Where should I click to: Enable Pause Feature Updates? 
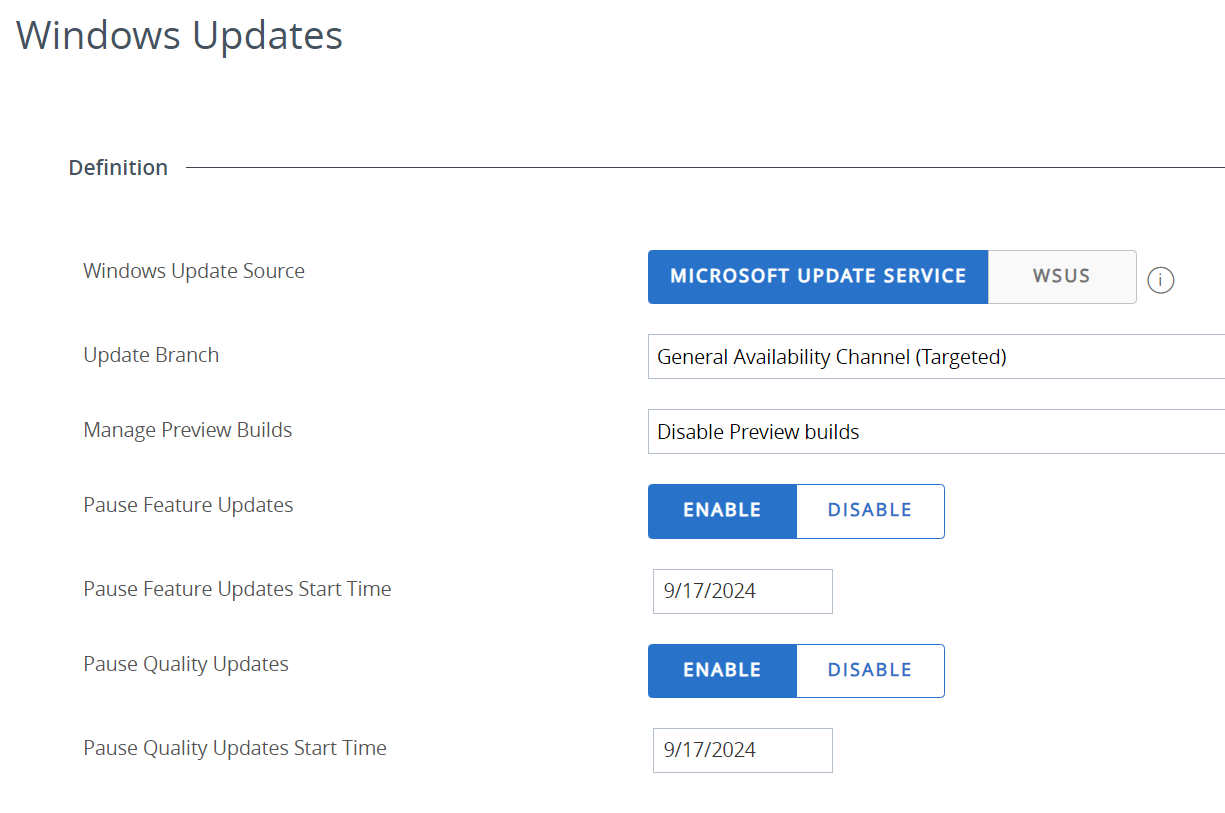point(722,511)
